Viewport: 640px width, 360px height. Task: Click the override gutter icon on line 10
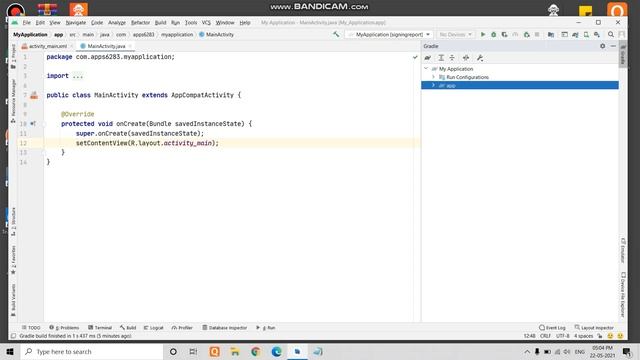pos(33,123)
